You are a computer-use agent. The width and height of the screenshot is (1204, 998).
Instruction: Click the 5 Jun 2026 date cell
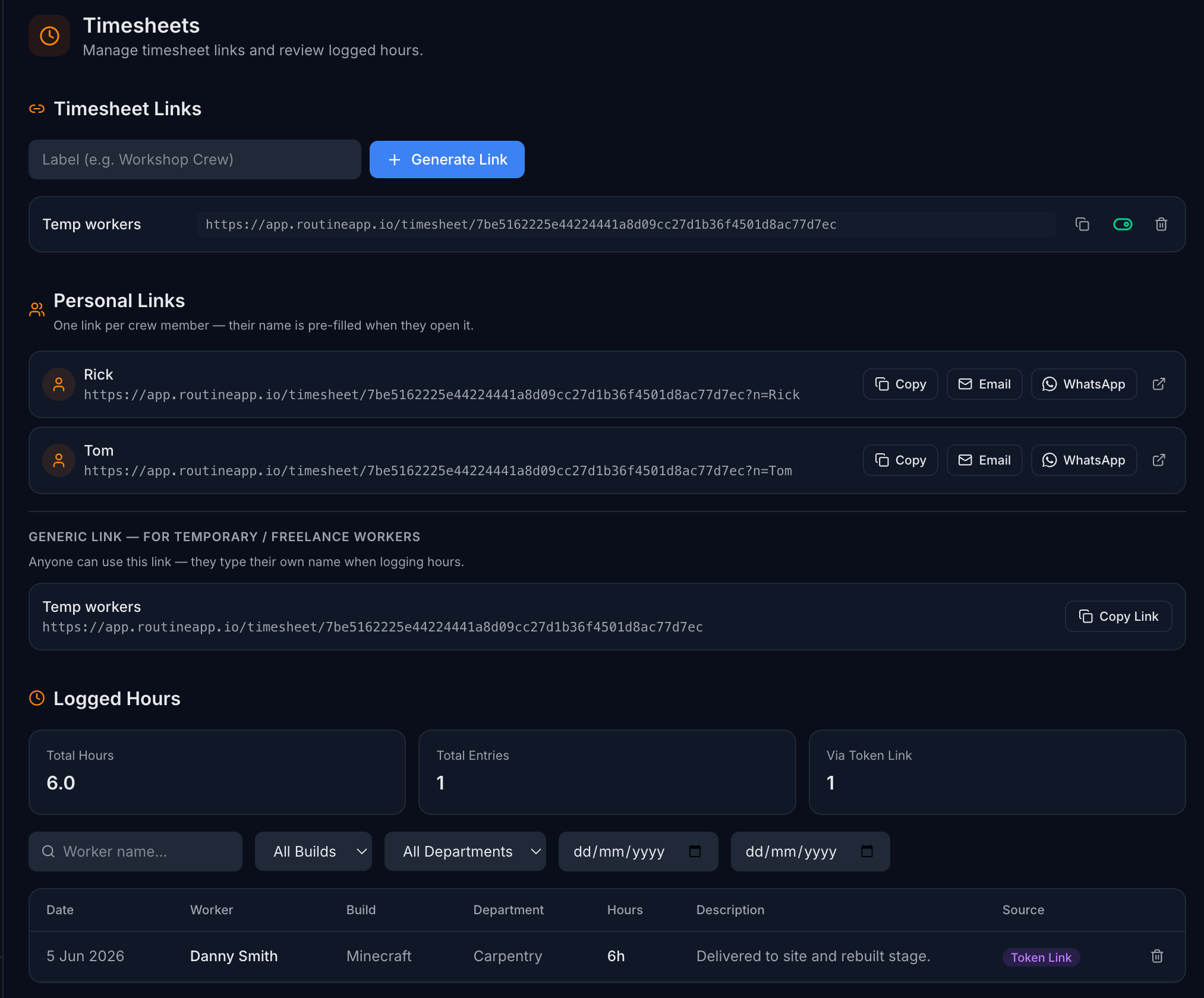pyautogui.click(x=85, y=956)
